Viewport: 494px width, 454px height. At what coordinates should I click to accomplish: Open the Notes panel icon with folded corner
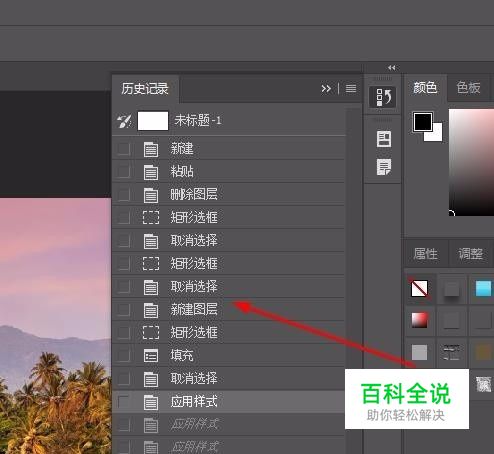coord(384,167)
